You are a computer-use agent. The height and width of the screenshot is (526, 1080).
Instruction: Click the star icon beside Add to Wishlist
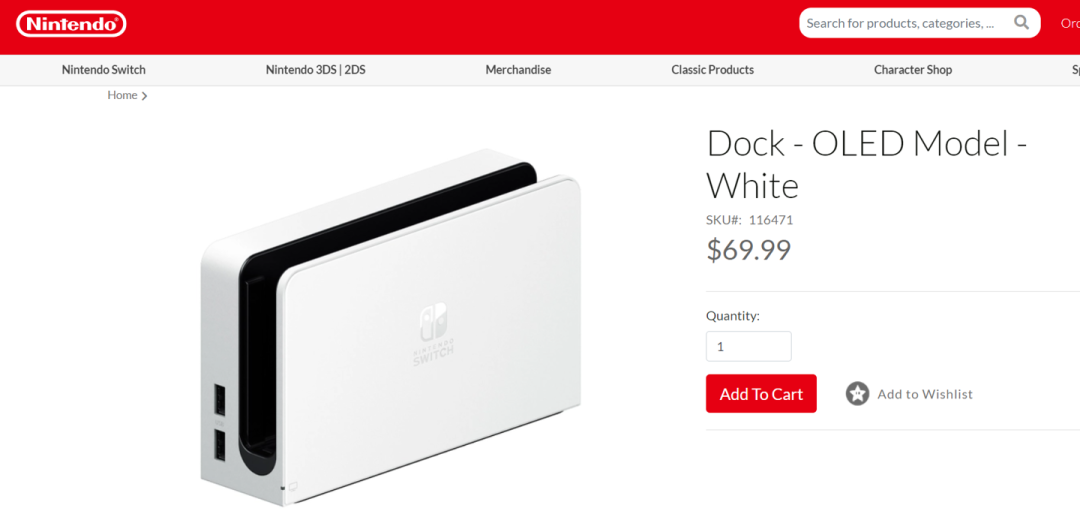[858, 394]
